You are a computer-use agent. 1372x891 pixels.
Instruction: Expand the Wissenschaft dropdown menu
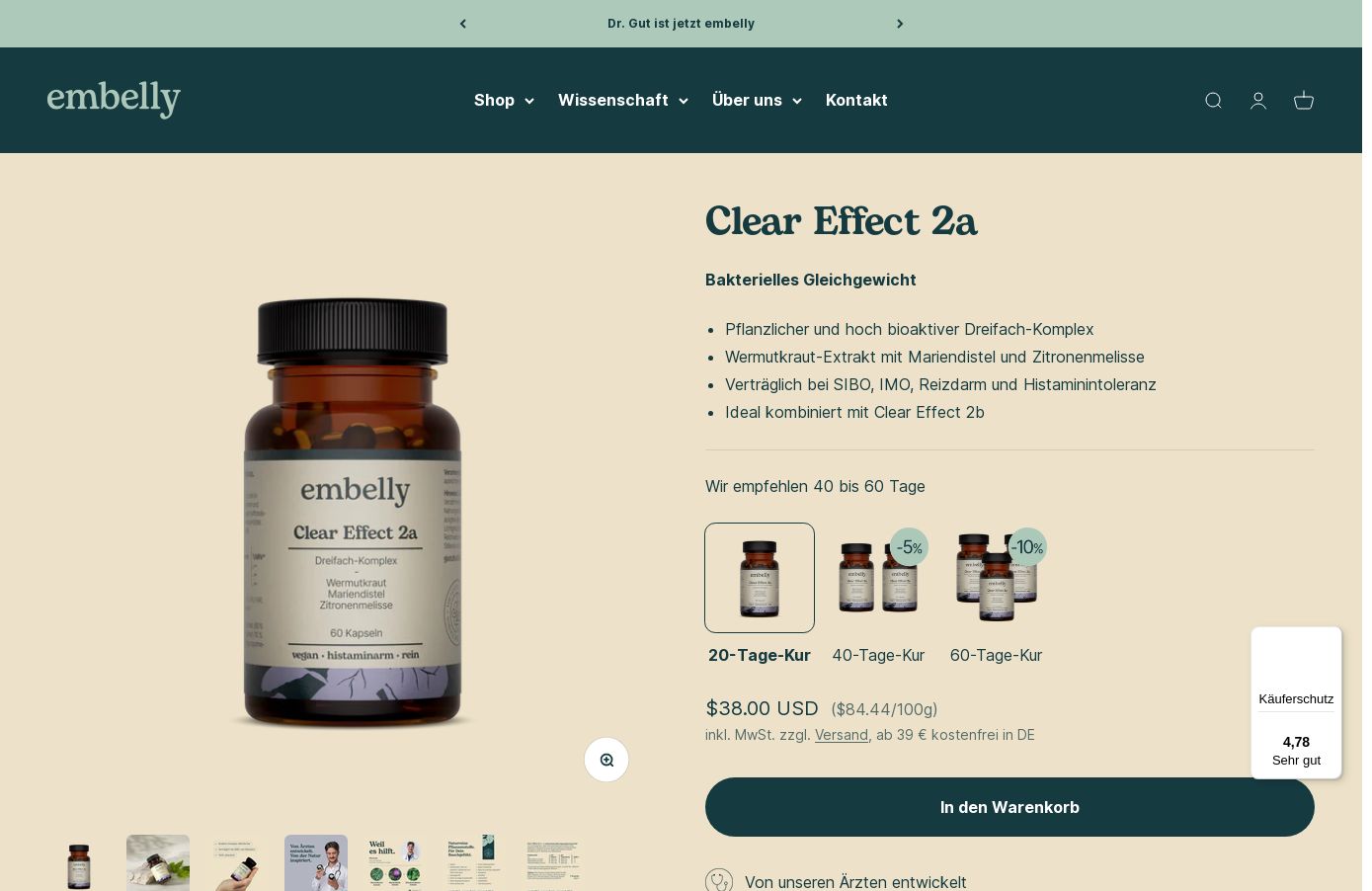[x=623, y=100]
